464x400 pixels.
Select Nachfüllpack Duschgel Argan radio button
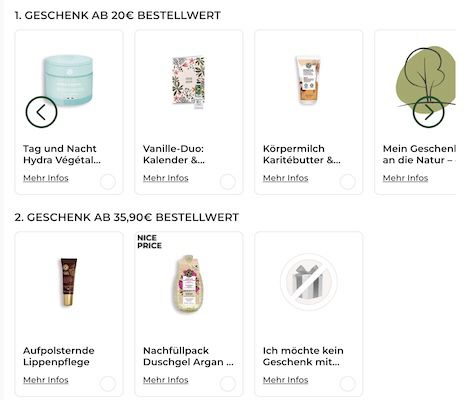click(x=228, y=384)
